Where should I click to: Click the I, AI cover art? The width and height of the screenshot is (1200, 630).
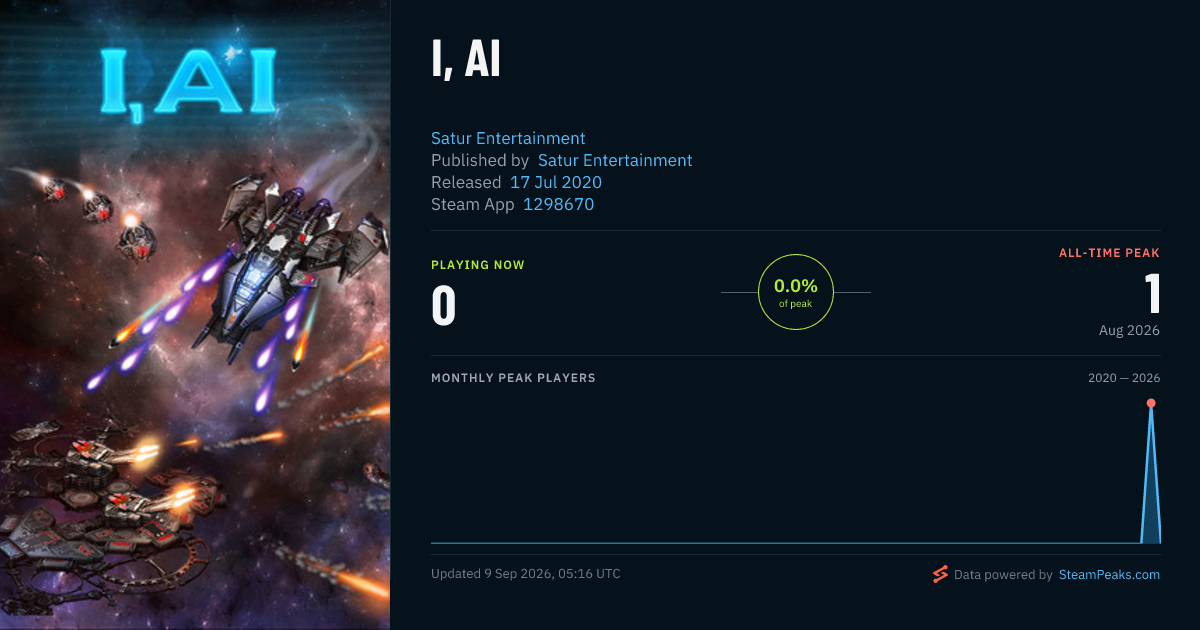tap(195, 315)
